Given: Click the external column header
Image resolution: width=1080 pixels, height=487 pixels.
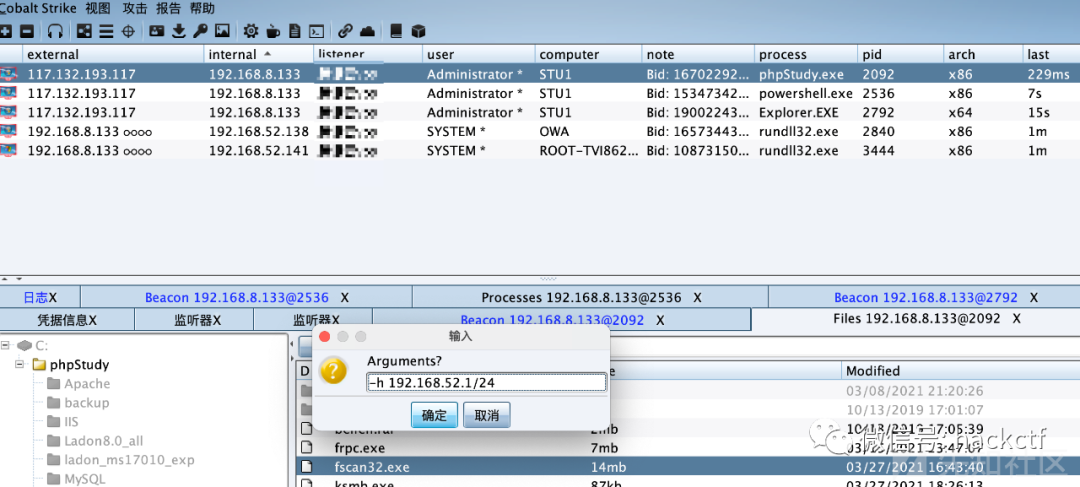Looking at the screenshot, I should pyautogui.click(x=114, y=54).
